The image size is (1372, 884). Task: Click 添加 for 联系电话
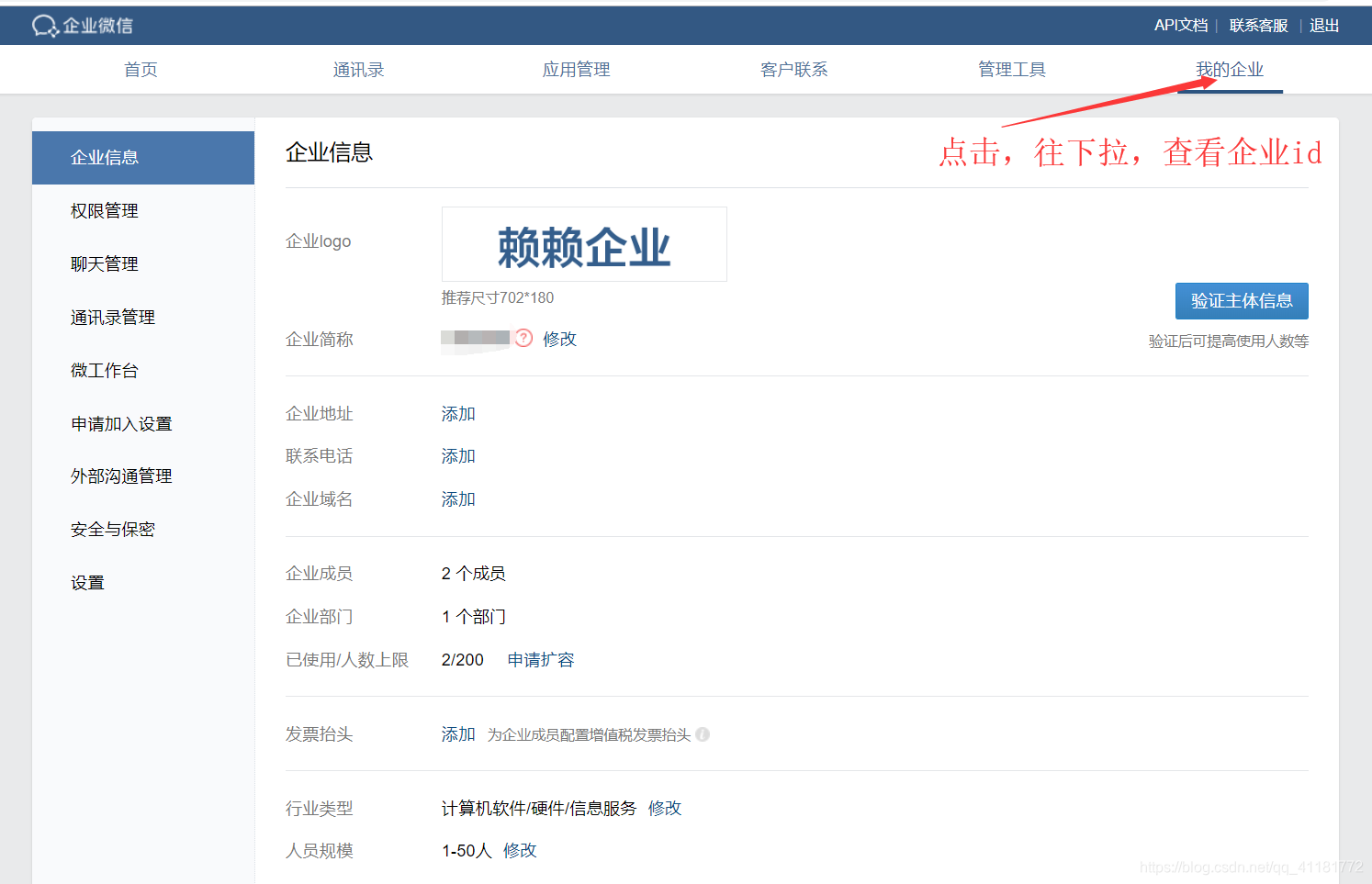pyautogui.click(x=458, y=456)
